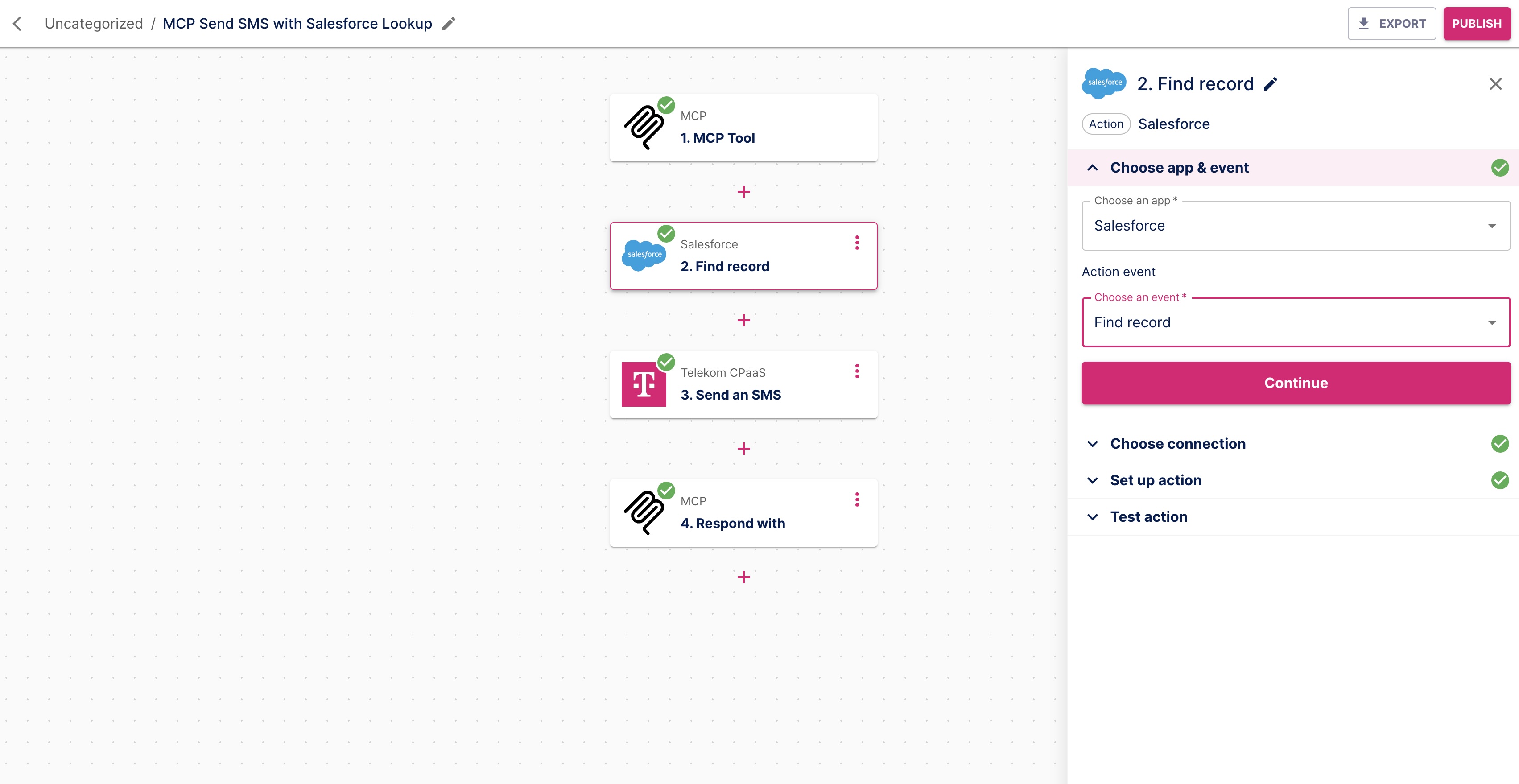Click the Continue button
This screenshot has height=784, width=1519.
pyautogui.click(x=1295, y=383)
